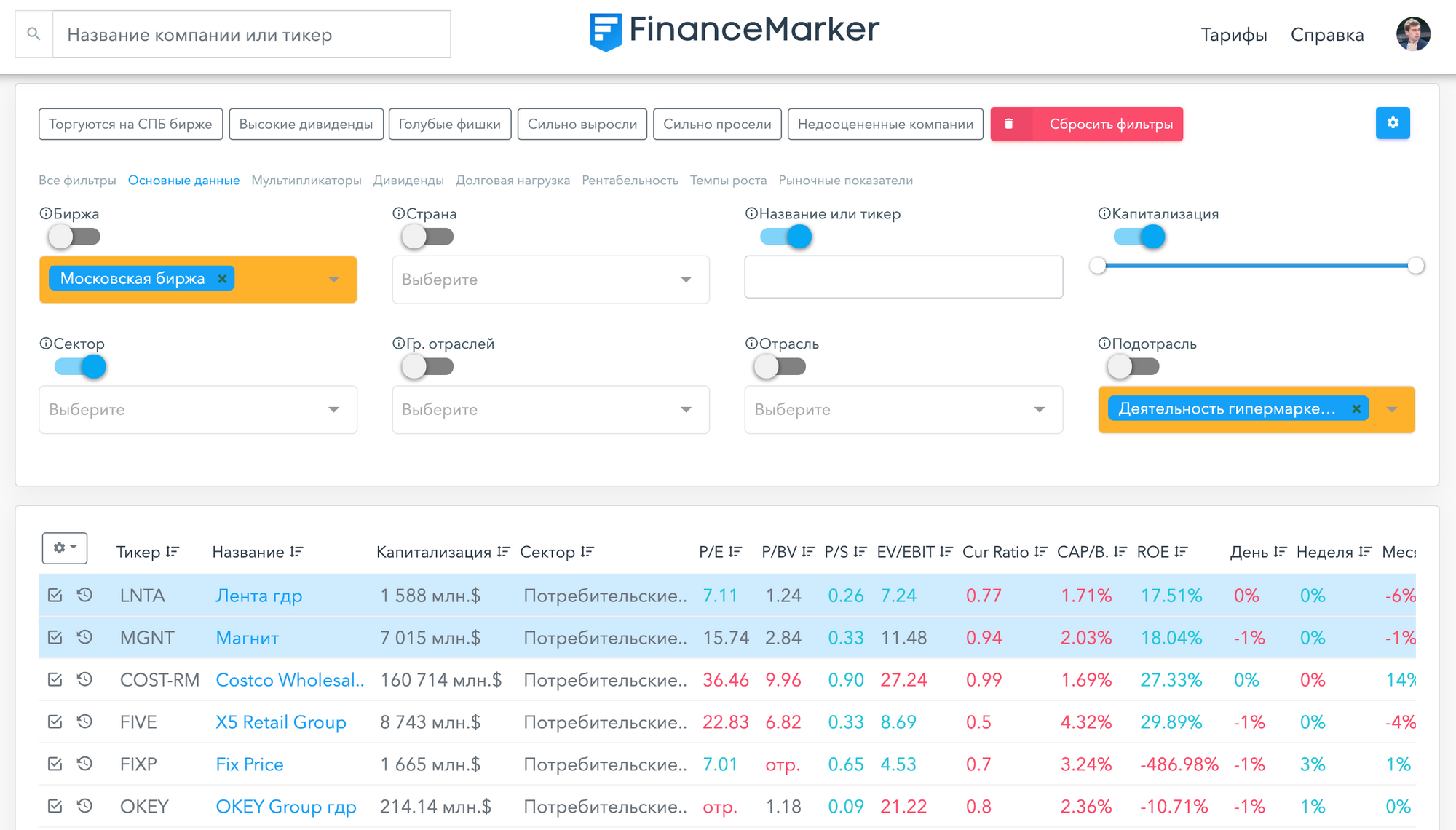
Task: Open the Сектор dropdown
Action: click(x=198, y=410)
